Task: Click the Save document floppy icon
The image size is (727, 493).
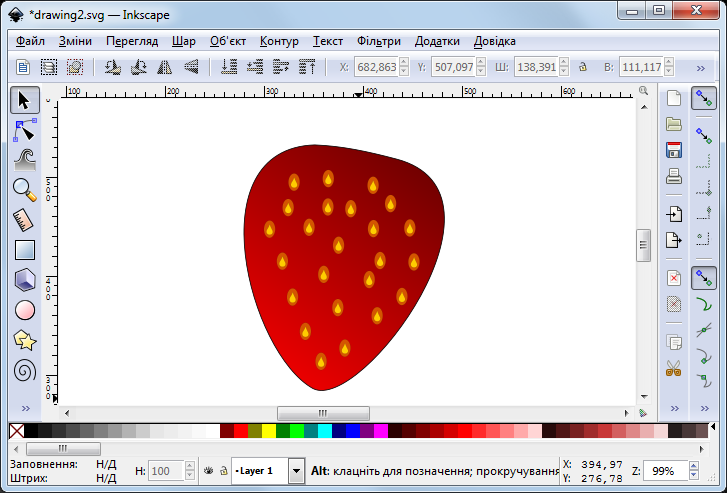Action: pyautogui.click(x=674, y=150)
